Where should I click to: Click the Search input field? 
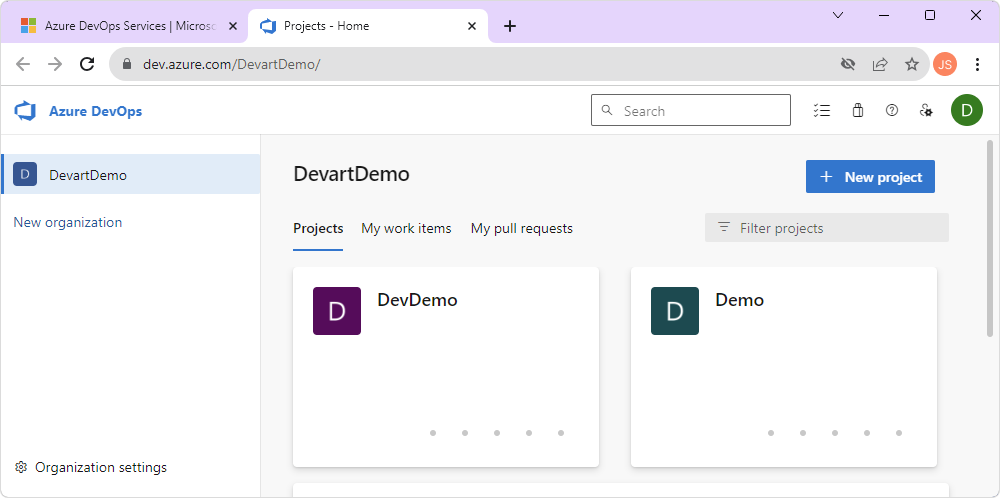[691, 110]
